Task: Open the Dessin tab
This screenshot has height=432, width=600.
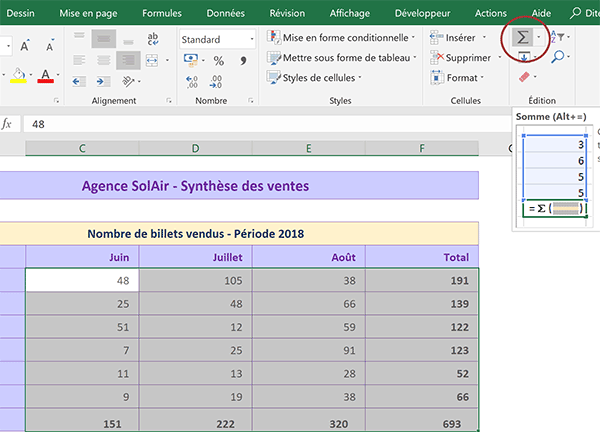Action: pos(20,13)
